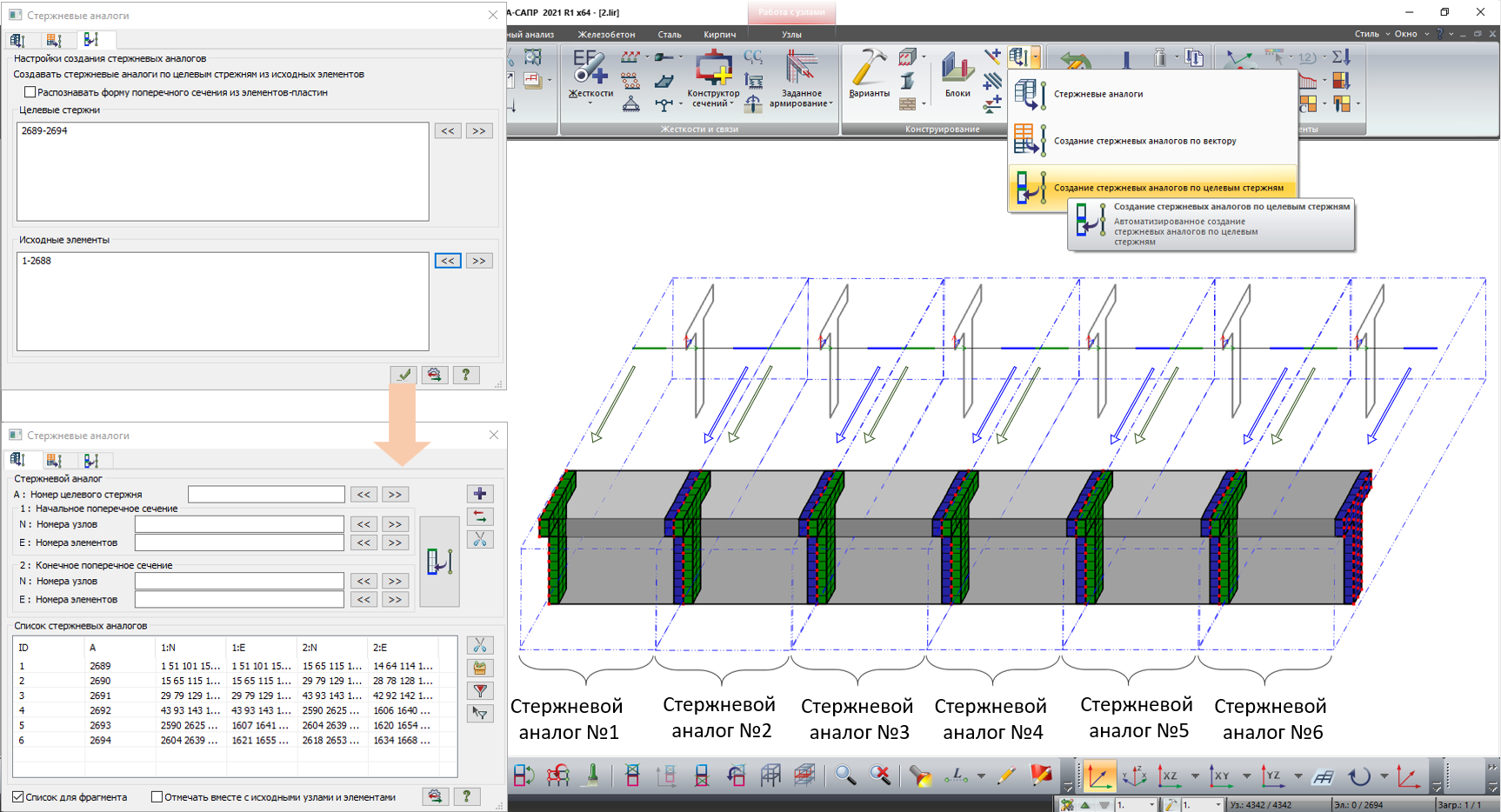
Task: Click the filter funnel icon beside list
Action: [x=480, y=691]
